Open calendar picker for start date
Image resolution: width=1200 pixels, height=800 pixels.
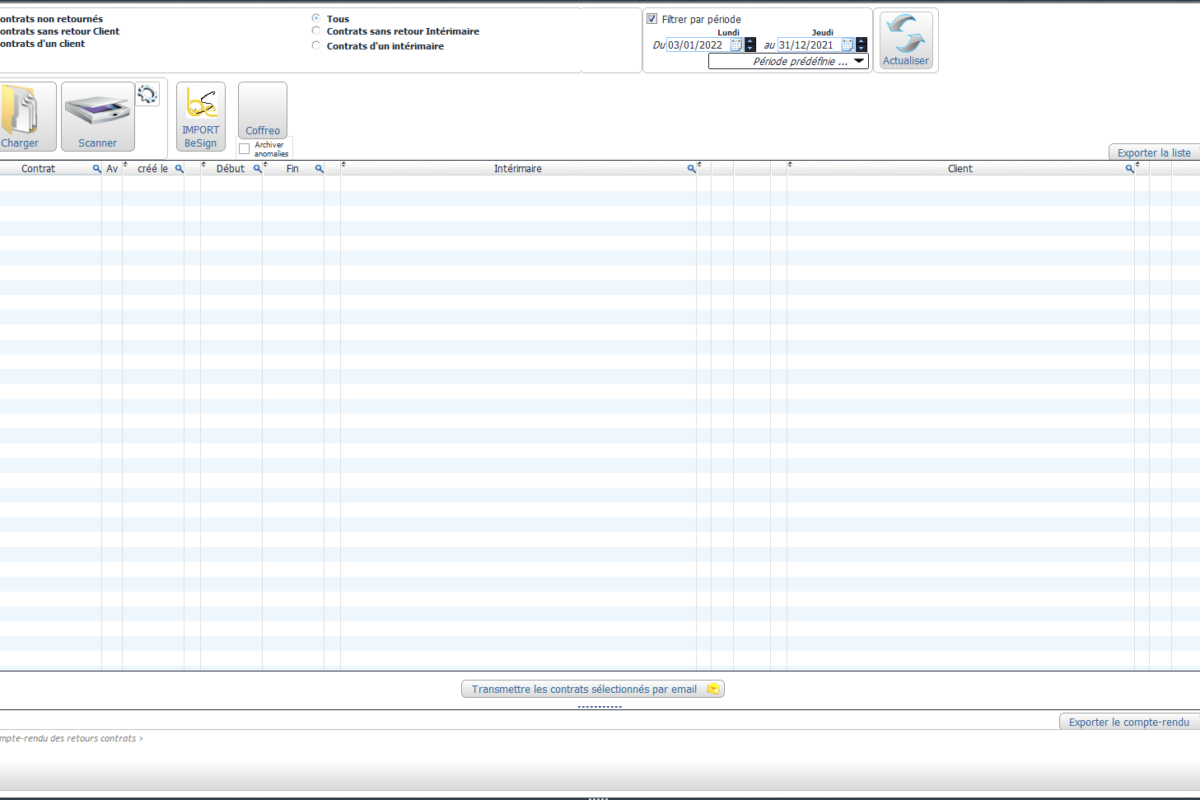coord(736,45)
